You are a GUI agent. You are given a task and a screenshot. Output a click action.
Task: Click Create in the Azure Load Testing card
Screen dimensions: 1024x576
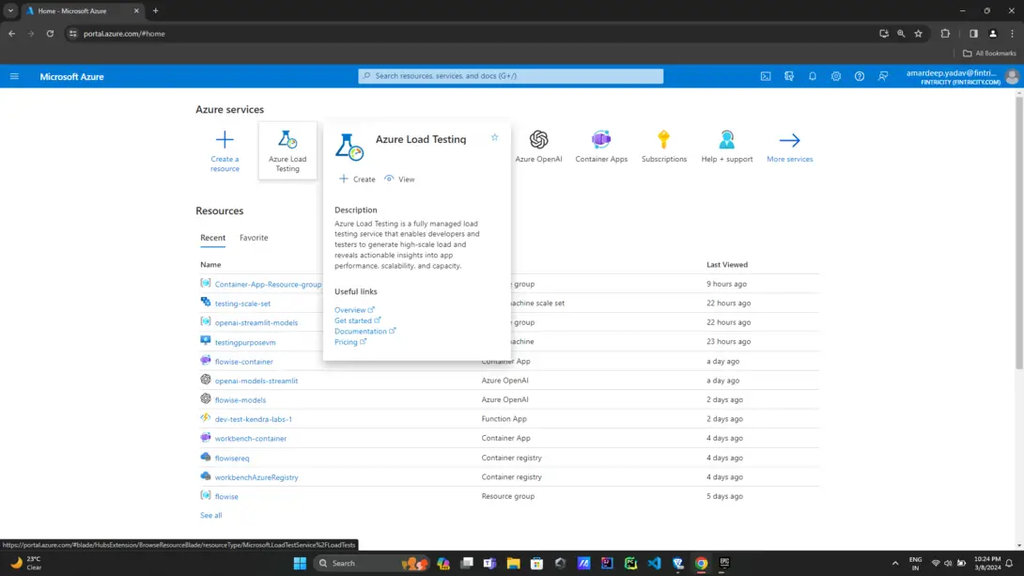tap(357, 179)
